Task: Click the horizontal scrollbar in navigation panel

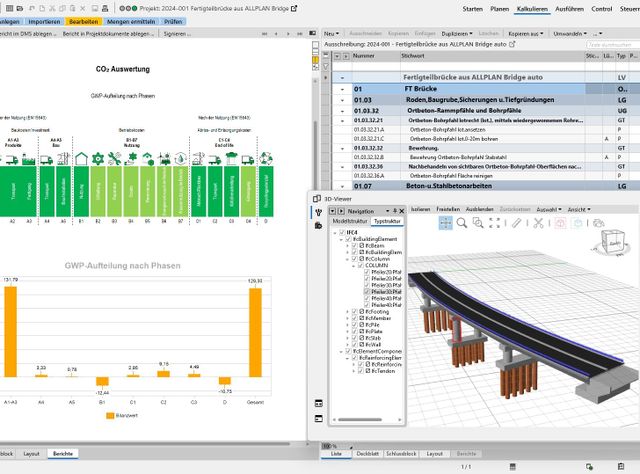Action: click(360, 419)
